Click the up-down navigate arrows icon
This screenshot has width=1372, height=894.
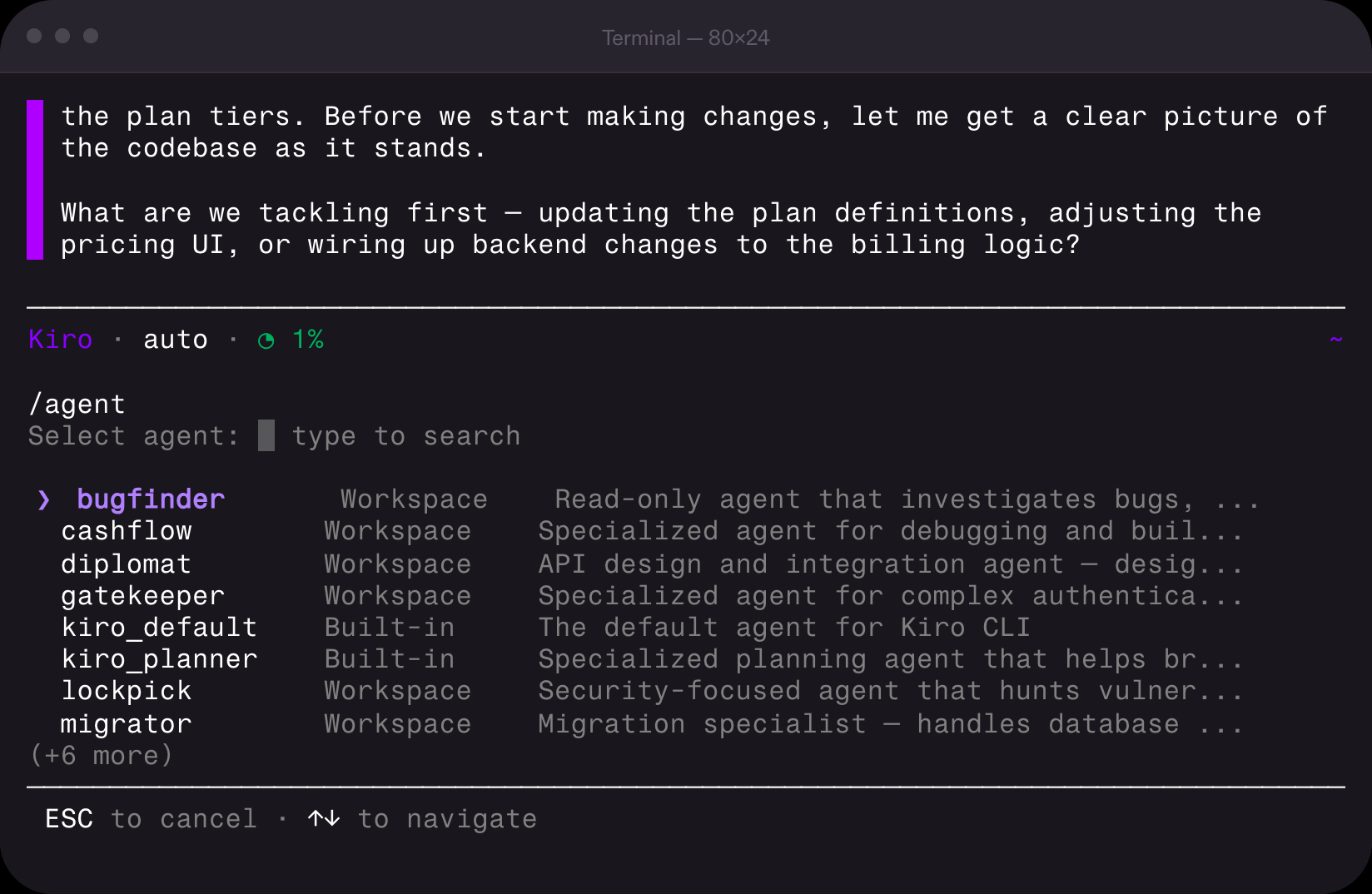coord(324,819)
